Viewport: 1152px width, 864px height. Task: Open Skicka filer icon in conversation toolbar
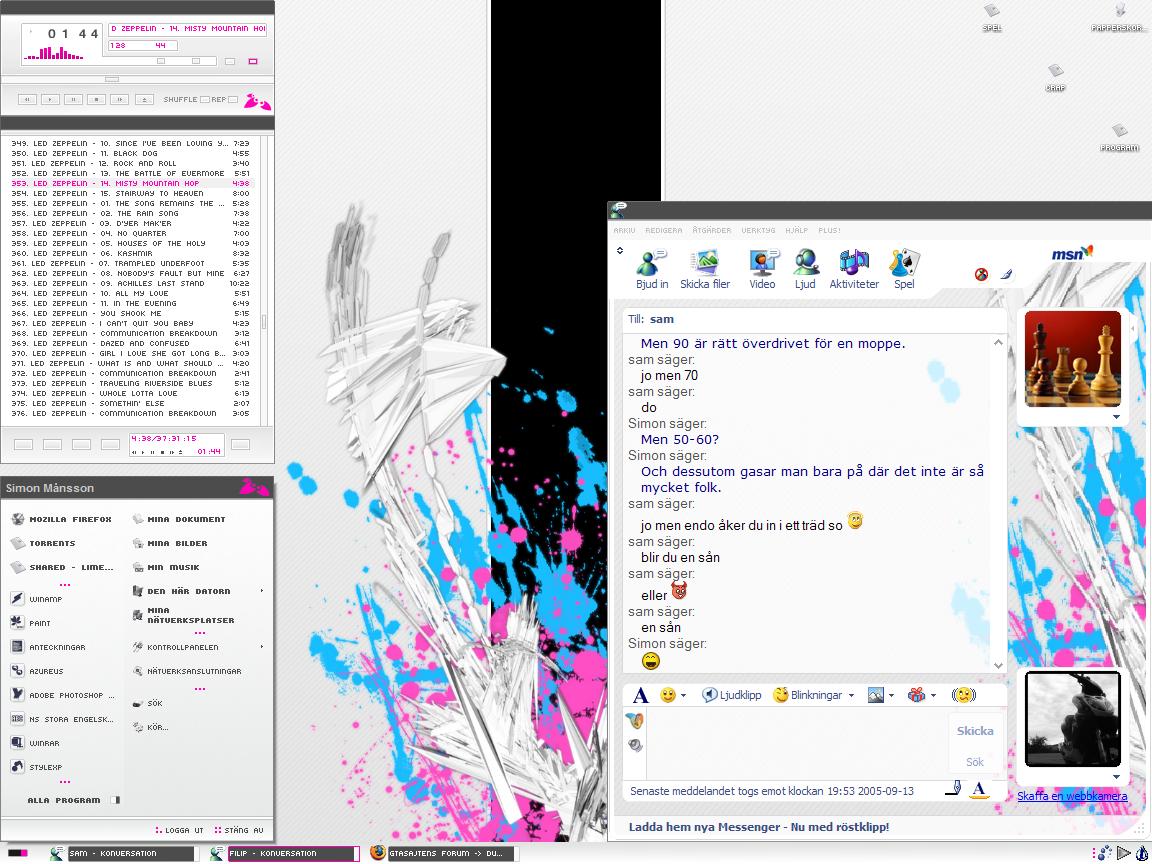click(705, 269)
